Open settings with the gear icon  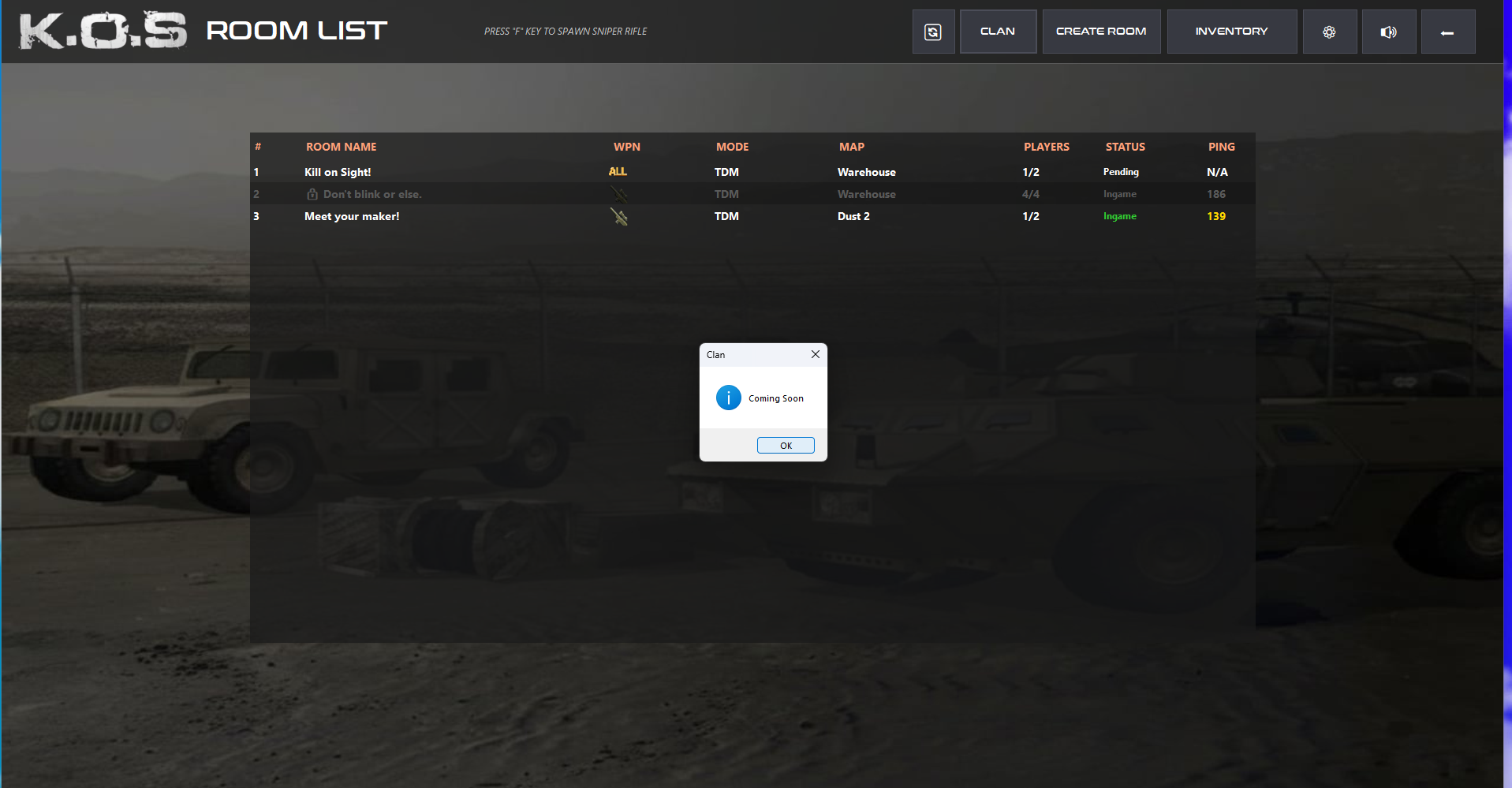pyautogui.click(x=1329, y=32)
